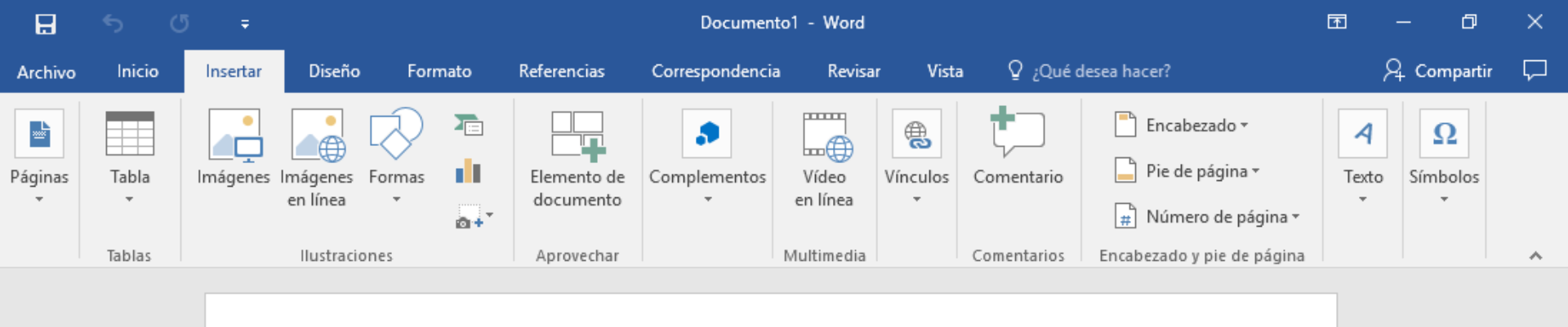Open the Símbolos omega menu
The width and height of the screenshot is (1568, 327).
[x=1444, y=133]
